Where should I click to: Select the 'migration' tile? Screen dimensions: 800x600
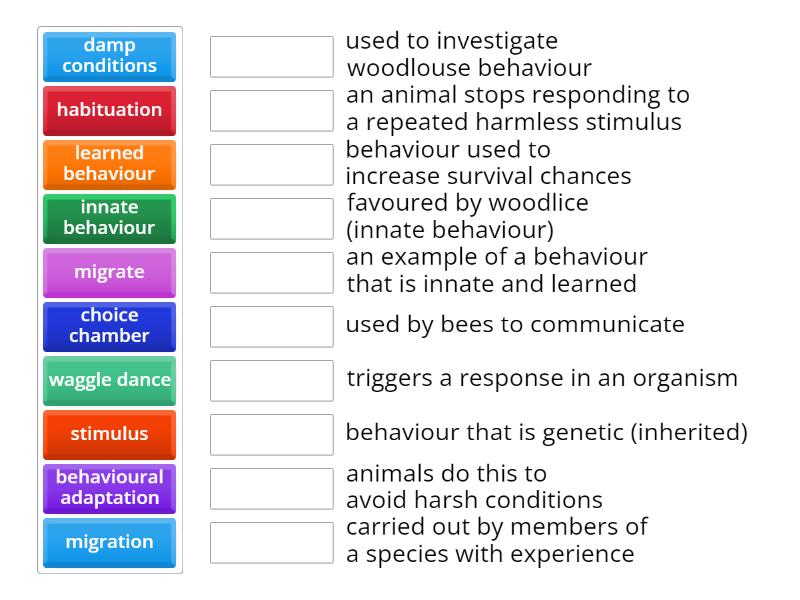click(x=110, y=542)
